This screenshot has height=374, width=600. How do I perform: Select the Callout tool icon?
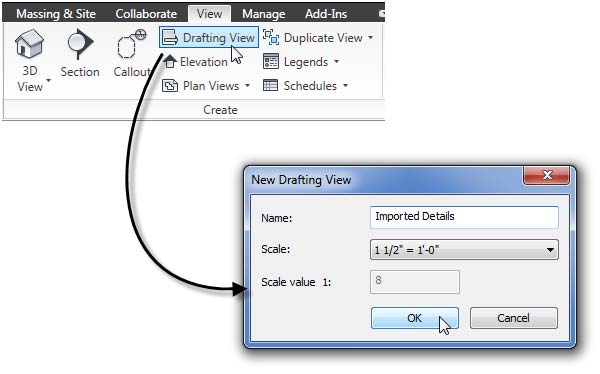point(131,44)
